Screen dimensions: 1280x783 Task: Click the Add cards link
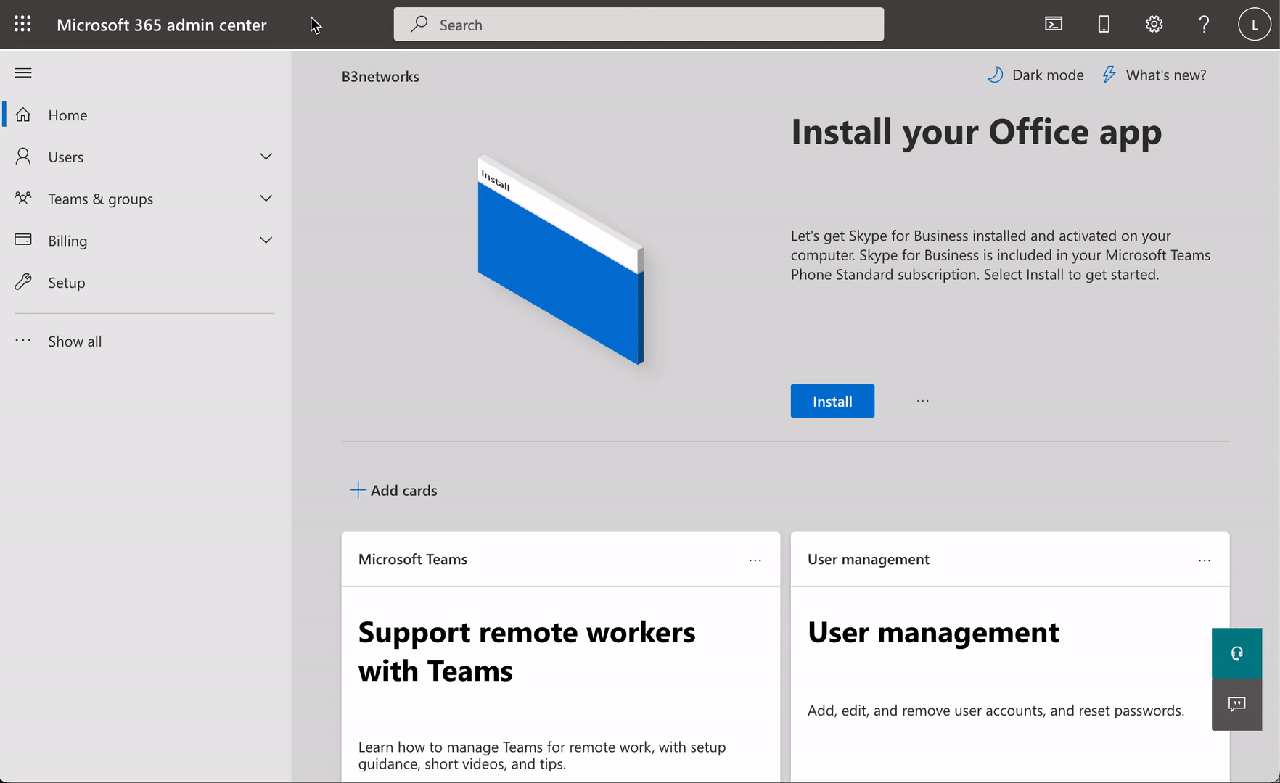click(404, 490)
